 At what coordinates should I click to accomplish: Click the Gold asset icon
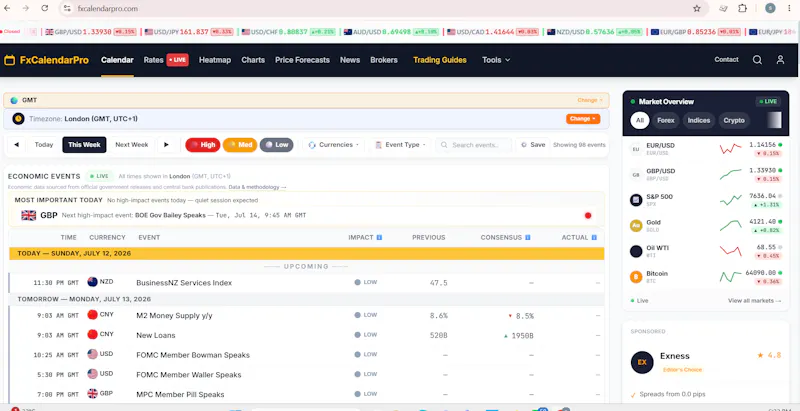(636, 226)
